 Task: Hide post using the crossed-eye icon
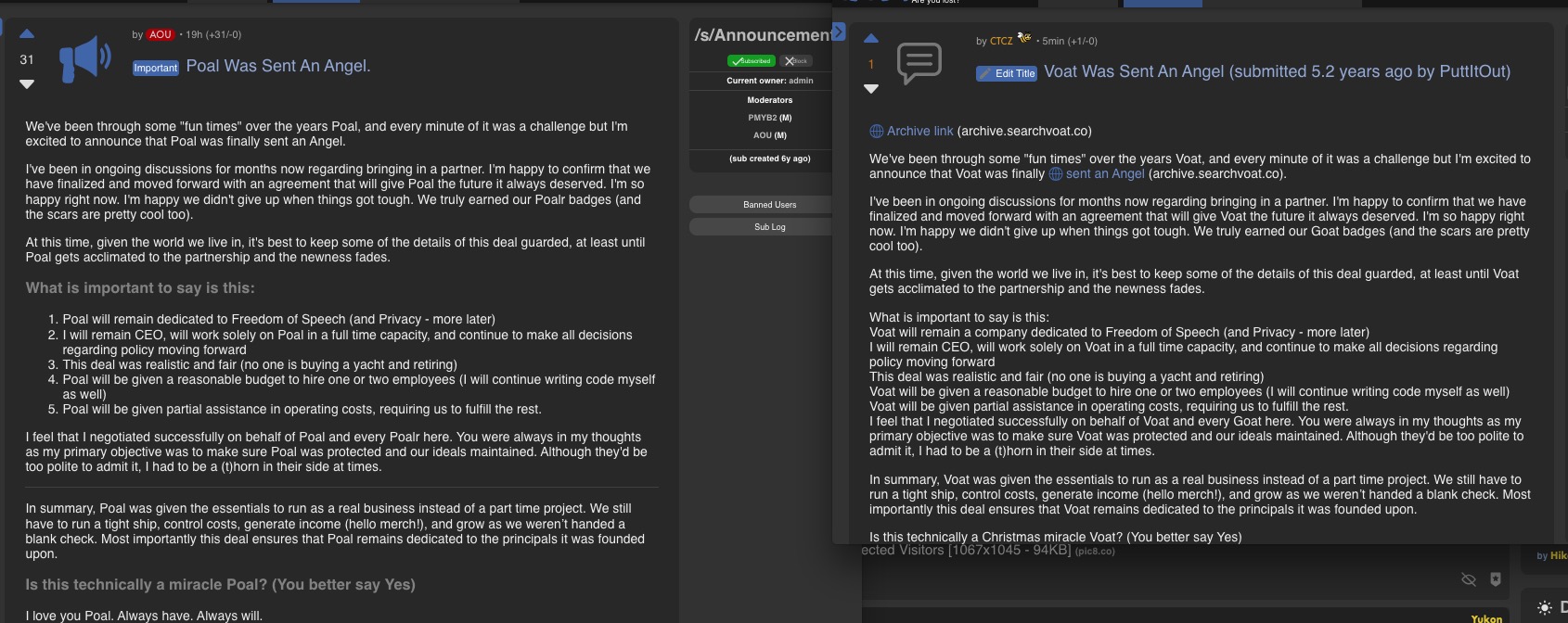point(1468,579)
